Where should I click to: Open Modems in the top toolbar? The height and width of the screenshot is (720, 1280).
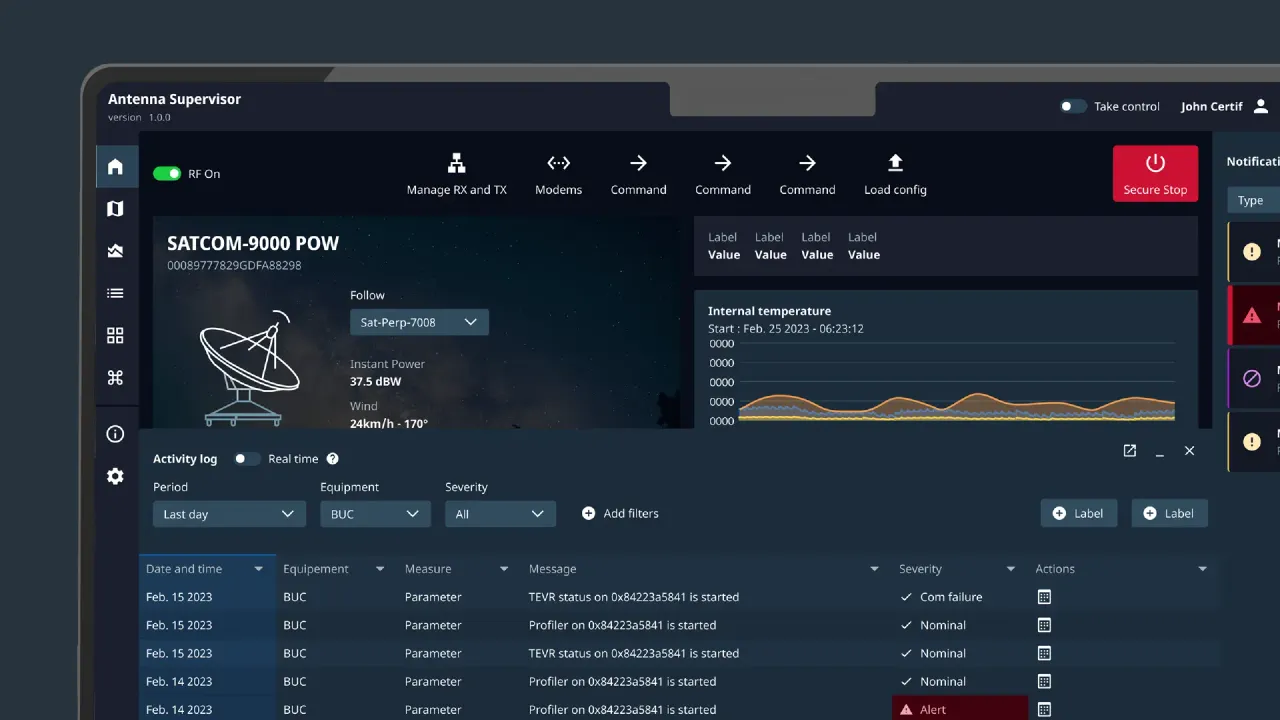coord(558,174)
